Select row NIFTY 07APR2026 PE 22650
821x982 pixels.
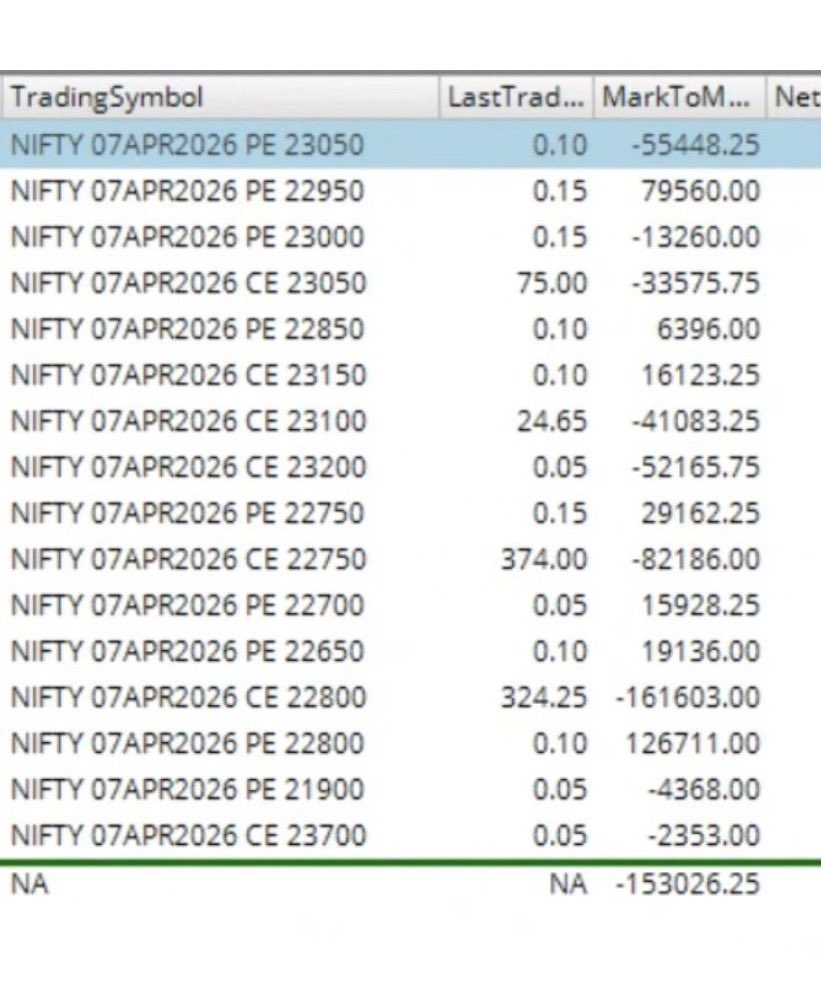coord(410,651)
